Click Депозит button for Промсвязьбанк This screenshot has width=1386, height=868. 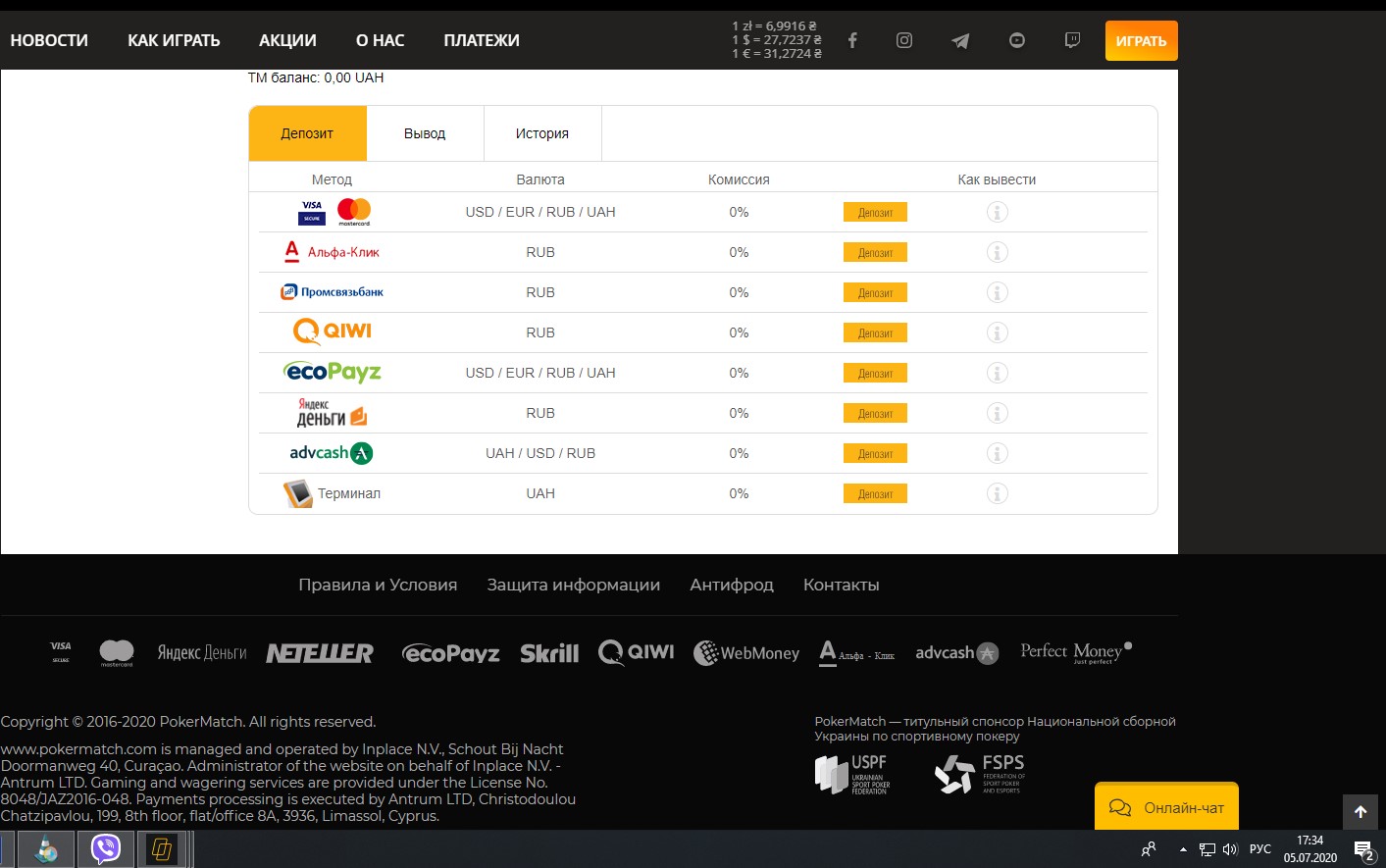click(875, 292)
